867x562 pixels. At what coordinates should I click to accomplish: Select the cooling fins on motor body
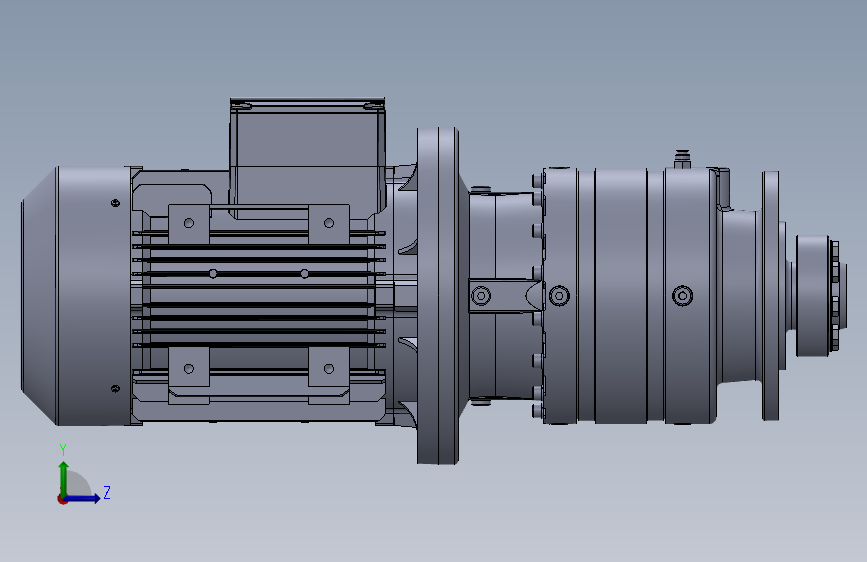click(259, 288)
